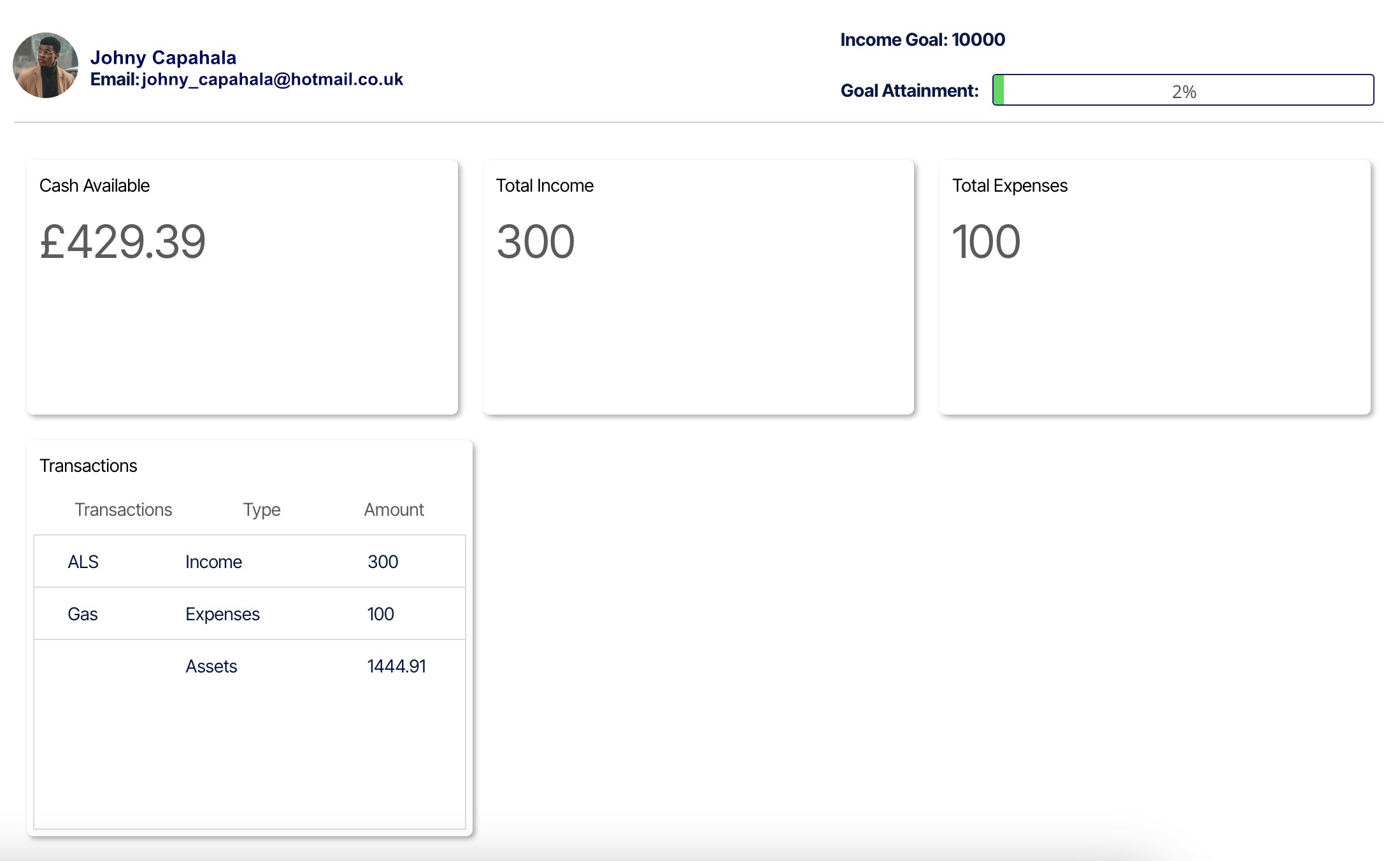This screenshot has width=1400, height=861.
Task: Click the 100 total expenses value
Action: [x=985, y=242]
